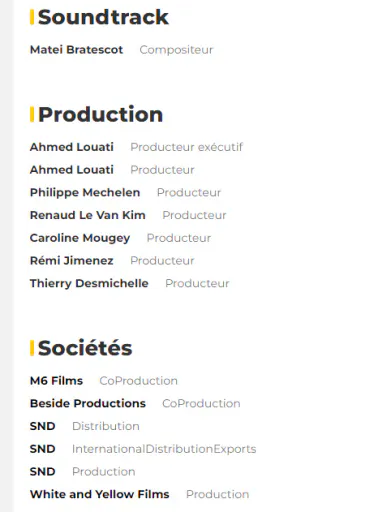This screenshot has height=512, width=391.
Task: Click SND listed as Production
Action: (x=42, y=471)
